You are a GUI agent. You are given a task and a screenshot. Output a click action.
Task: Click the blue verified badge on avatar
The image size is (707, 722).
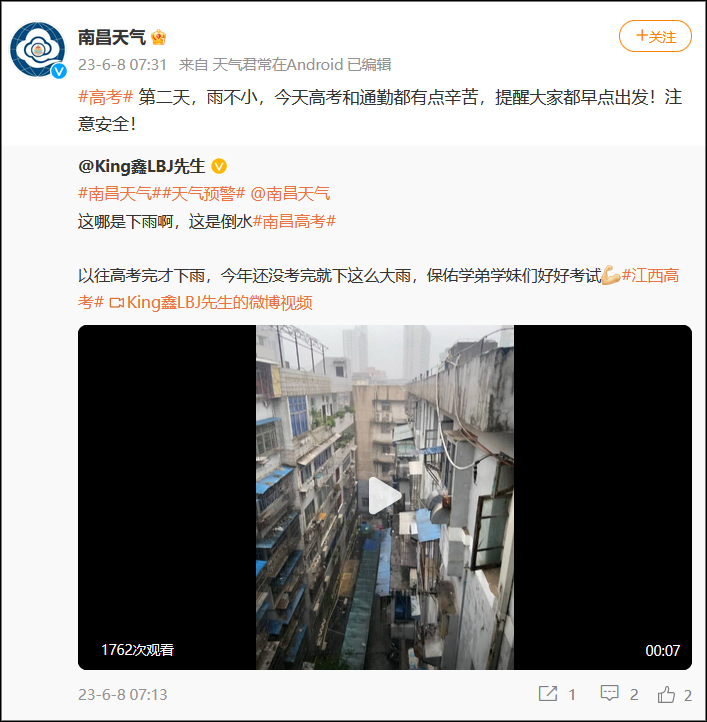[58, 71]
